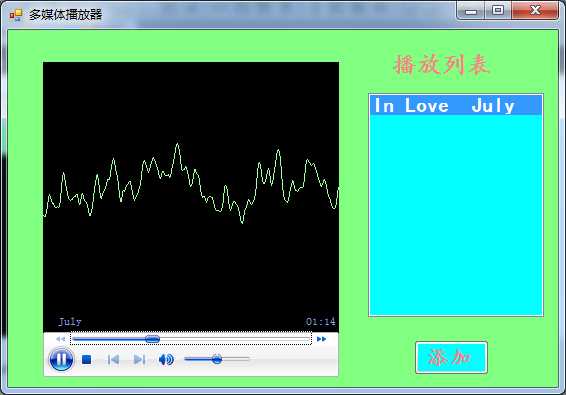Click the rewind double-arrow icon

61,339
